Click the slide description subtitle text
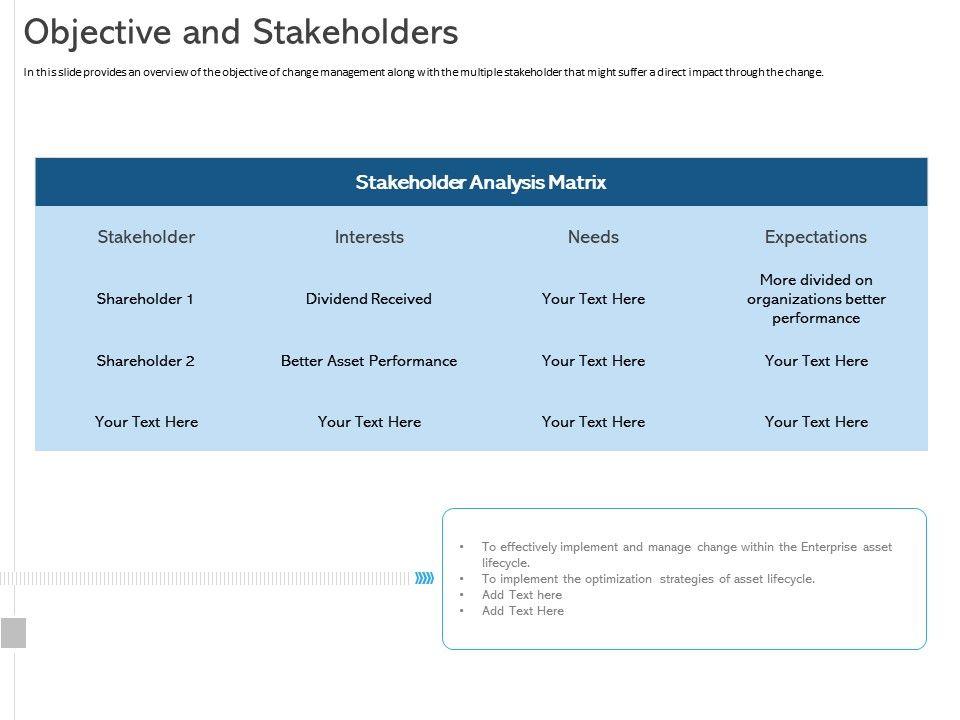This screenshot has width=960, height=720. click(424, 72)
